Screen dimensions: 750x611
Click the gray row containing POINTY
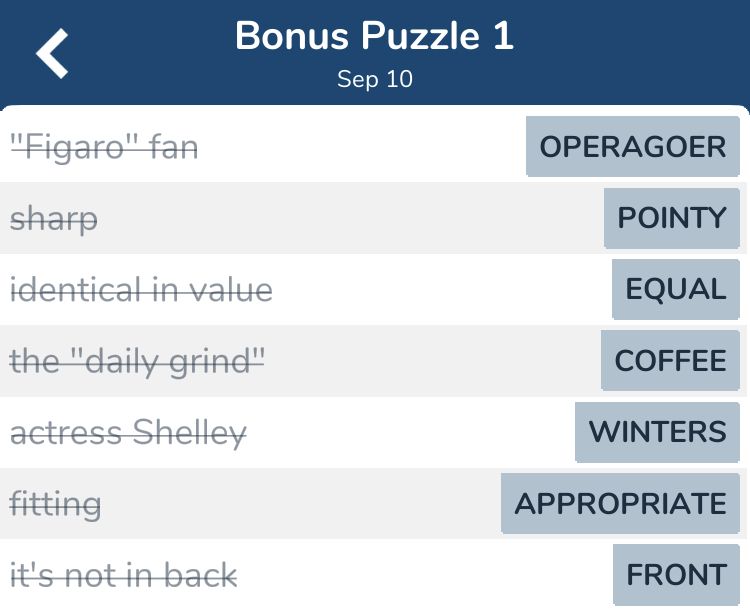tap(373, 218)
